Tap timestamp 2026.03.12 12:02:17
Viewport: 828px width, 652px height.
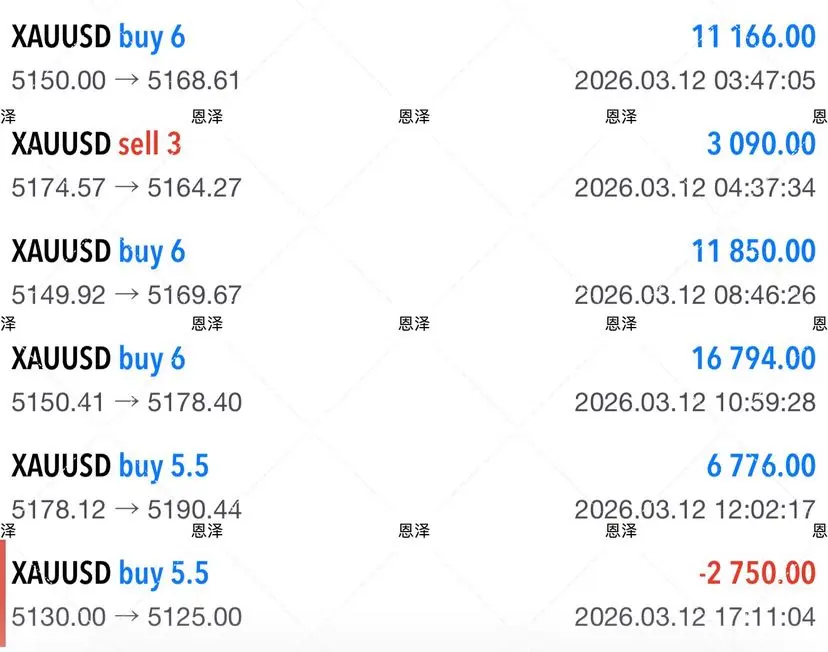(694, 510)
